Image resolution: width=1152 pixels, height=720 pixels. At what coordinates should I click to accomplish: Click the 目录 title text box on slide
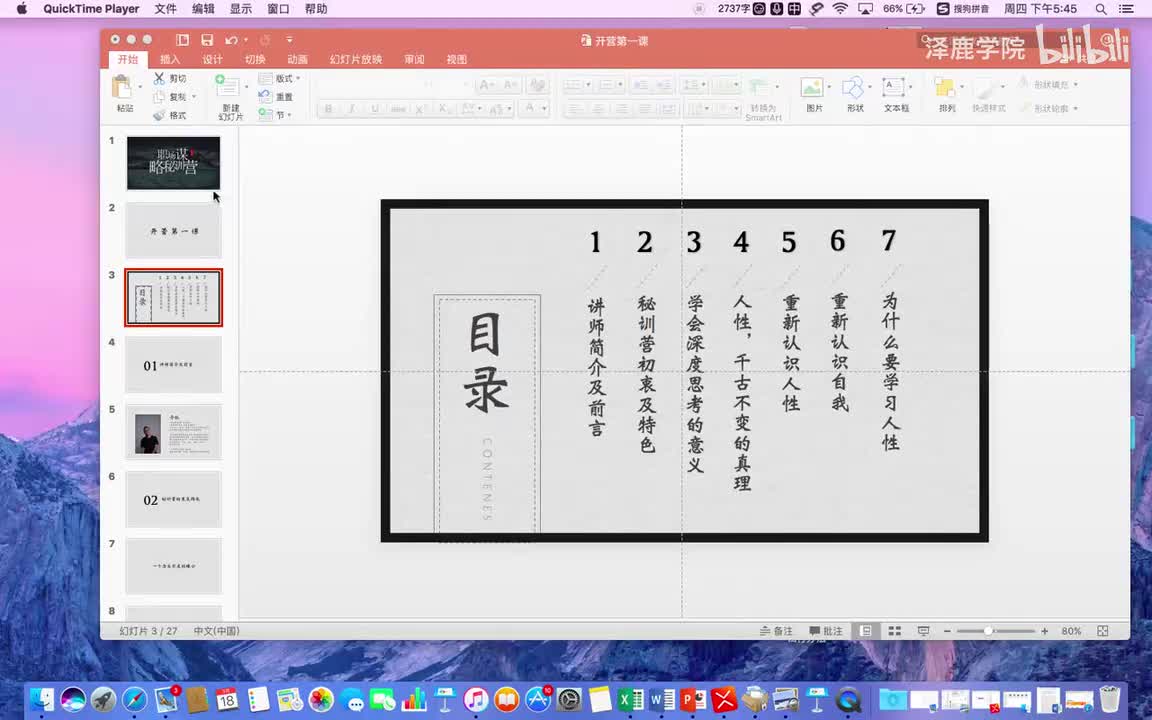click(487, 362)
